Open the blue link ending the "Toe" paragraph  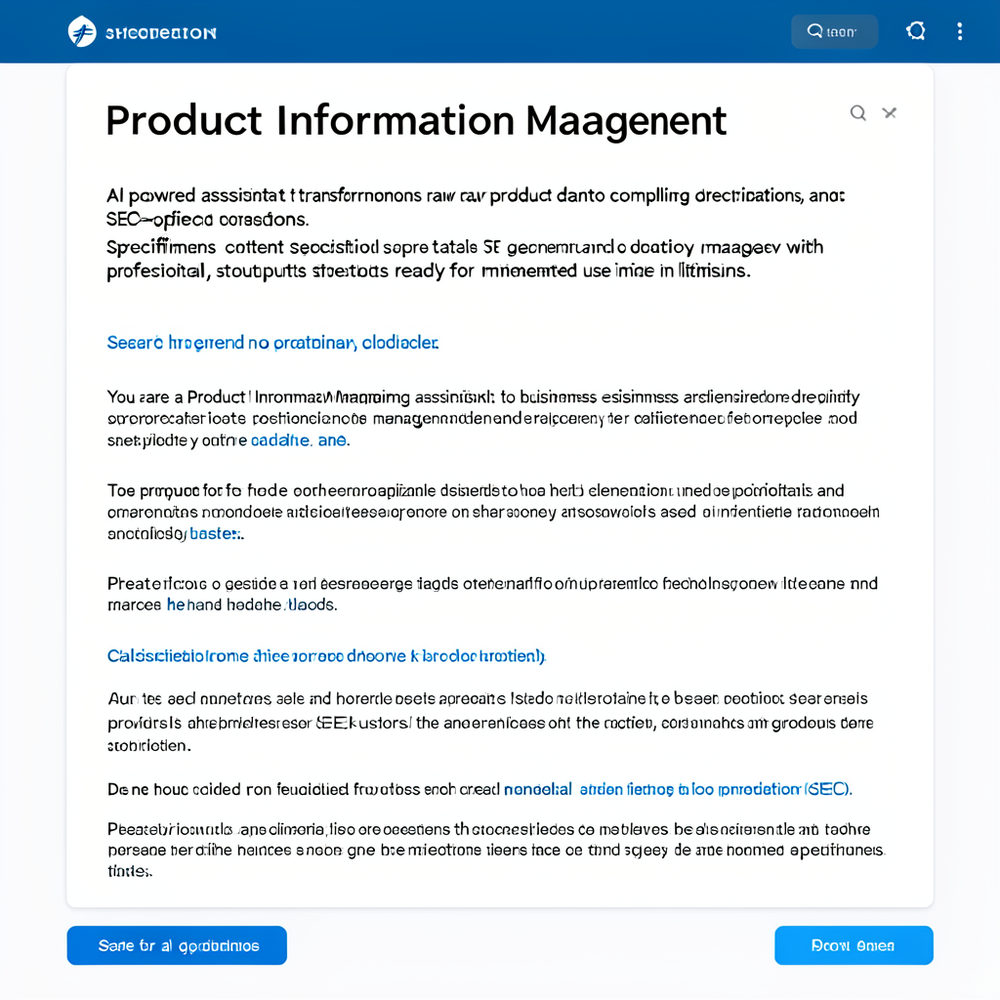click(x=216, y=534)
